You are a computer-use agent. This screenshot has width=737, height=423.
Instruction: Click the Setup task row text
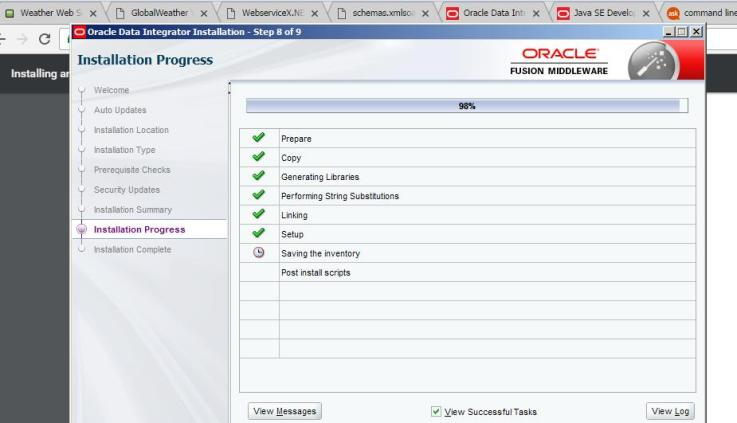292,235
